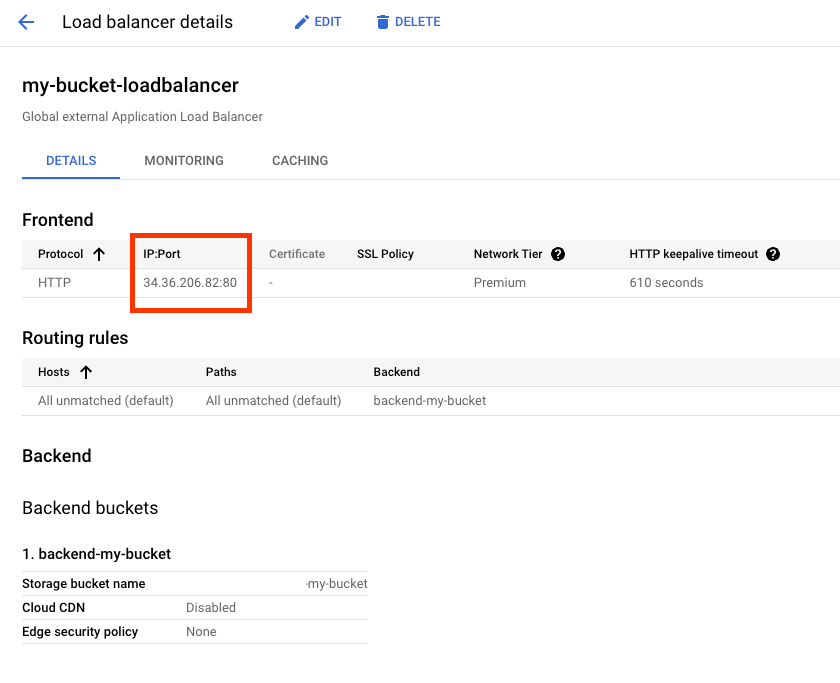The image size is (840, 683).
Task: Click the back arrow icon
Action: [x=27, y=22]
